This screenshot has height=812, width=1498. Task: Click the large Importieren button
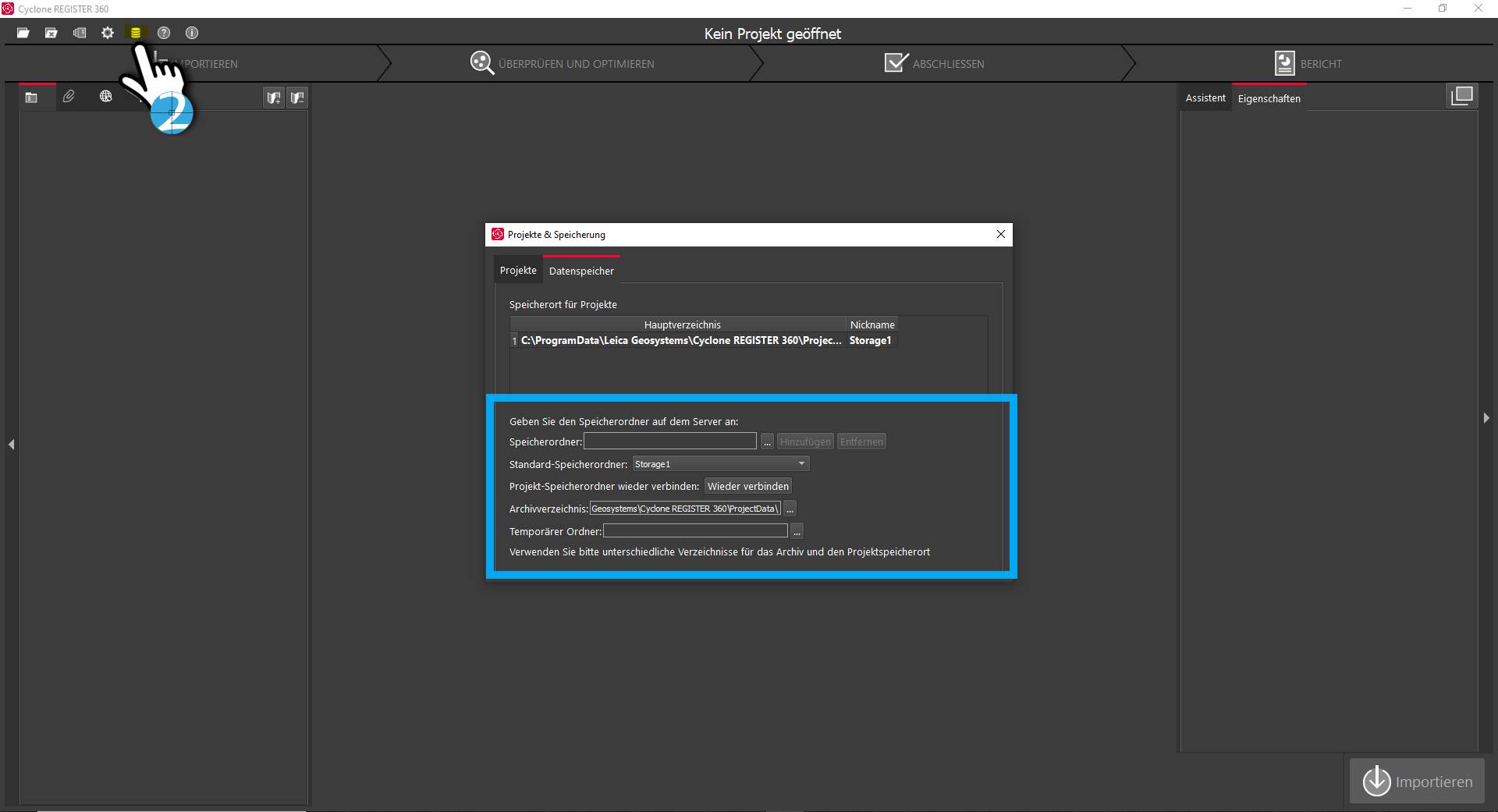point(1417,781)
